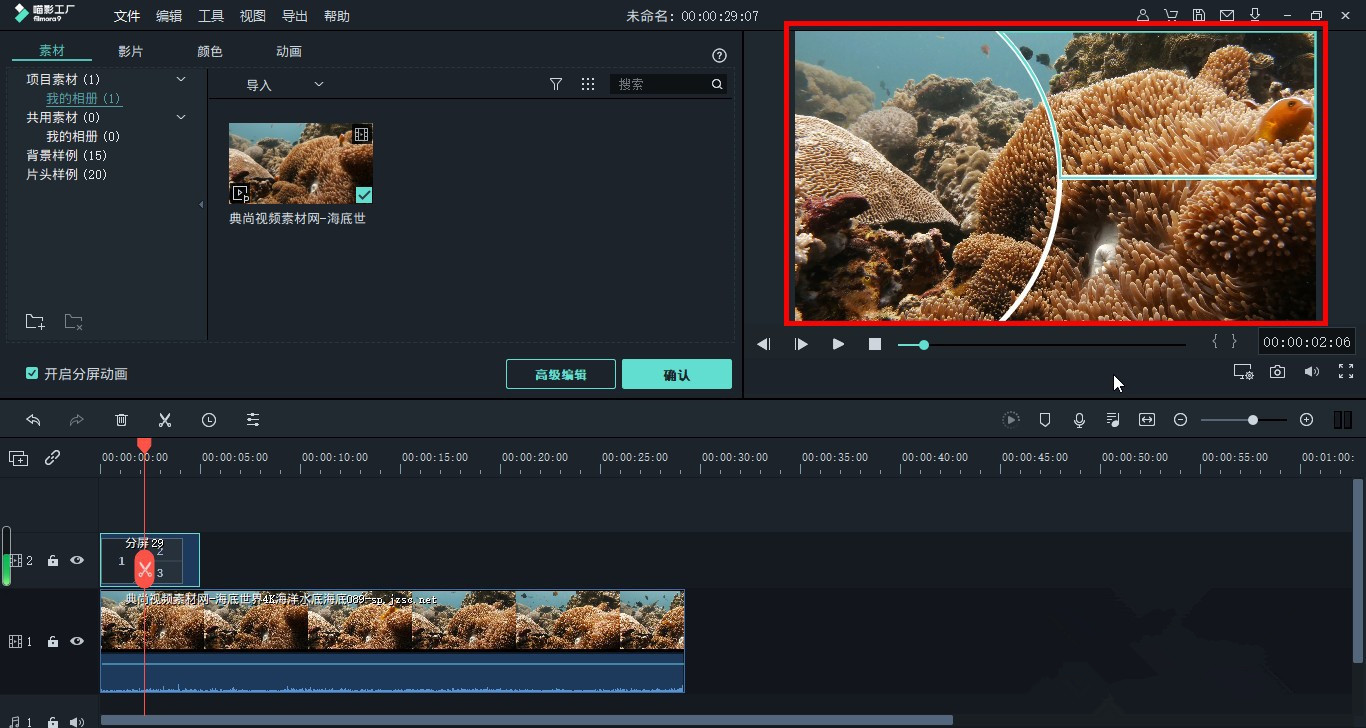1366x728 pixels.
Task: Open the 导出 menu
Action: coord(294,16)
